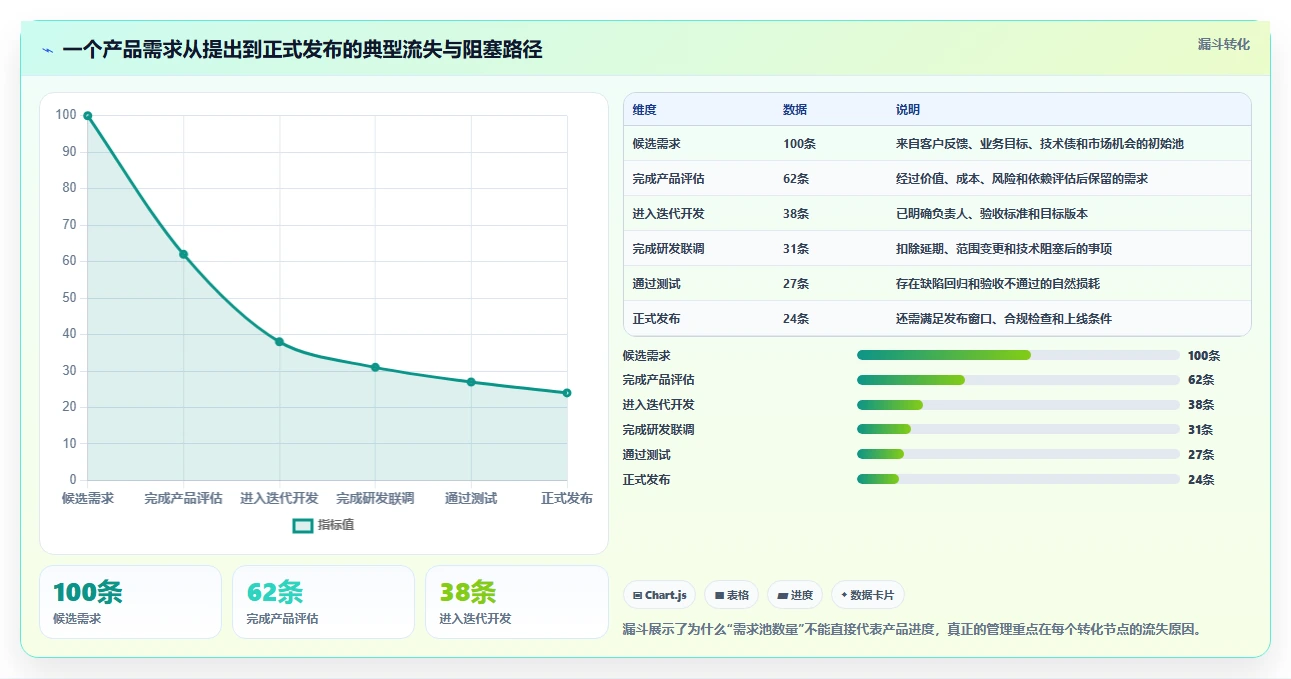The image size is (1291, 679).
Task: Click the 候选需求 table row cell
Action: tap(657, 144)
